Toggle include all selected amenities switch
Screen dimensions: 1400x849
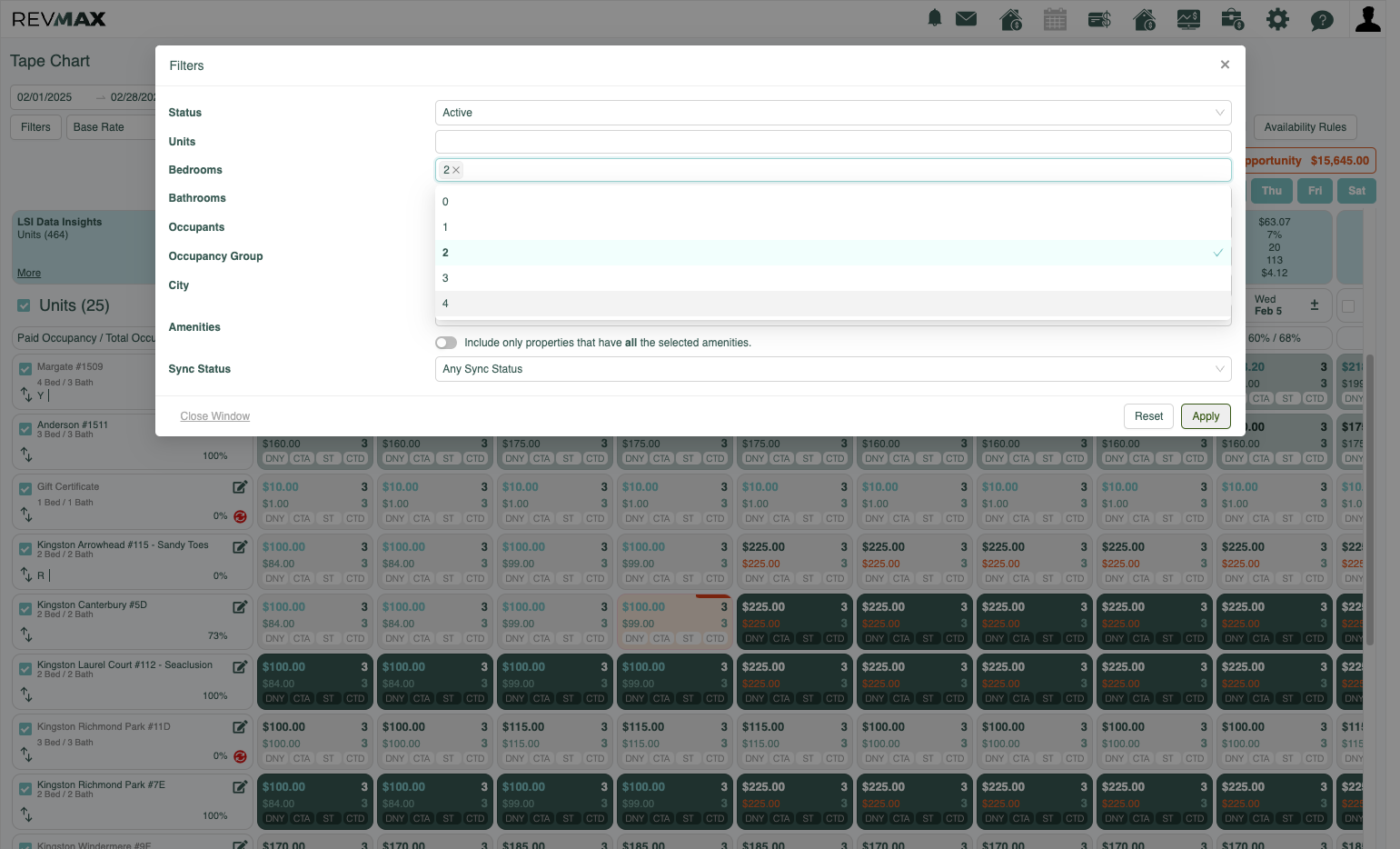pyautogui.click(x=446, y=343)
